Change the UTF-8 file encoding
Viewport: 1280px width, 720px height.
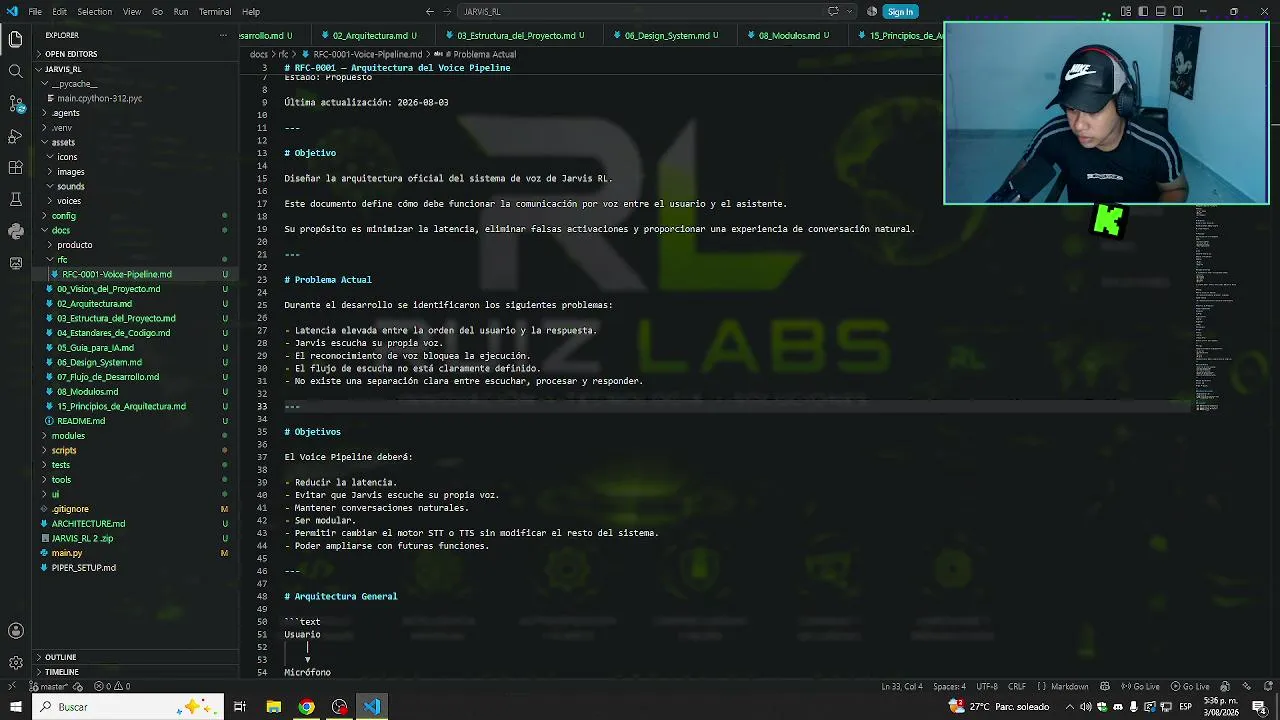[986, 687]
